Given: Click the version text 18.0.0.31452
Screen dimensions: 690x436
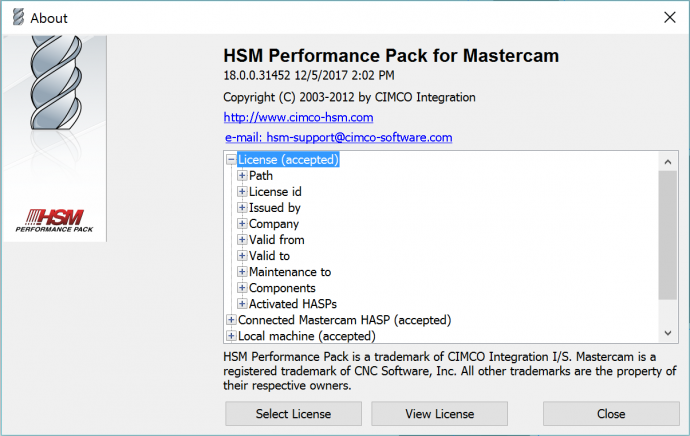Looking at the screenshot, I should [x=257, y=75].
